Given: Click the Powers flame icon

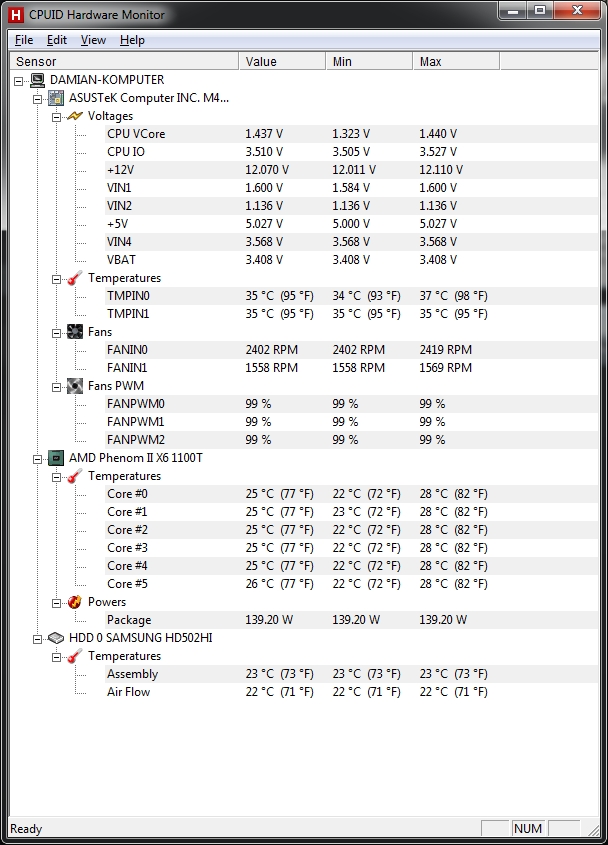Looking at the screenshot, I should coord(75,602).
